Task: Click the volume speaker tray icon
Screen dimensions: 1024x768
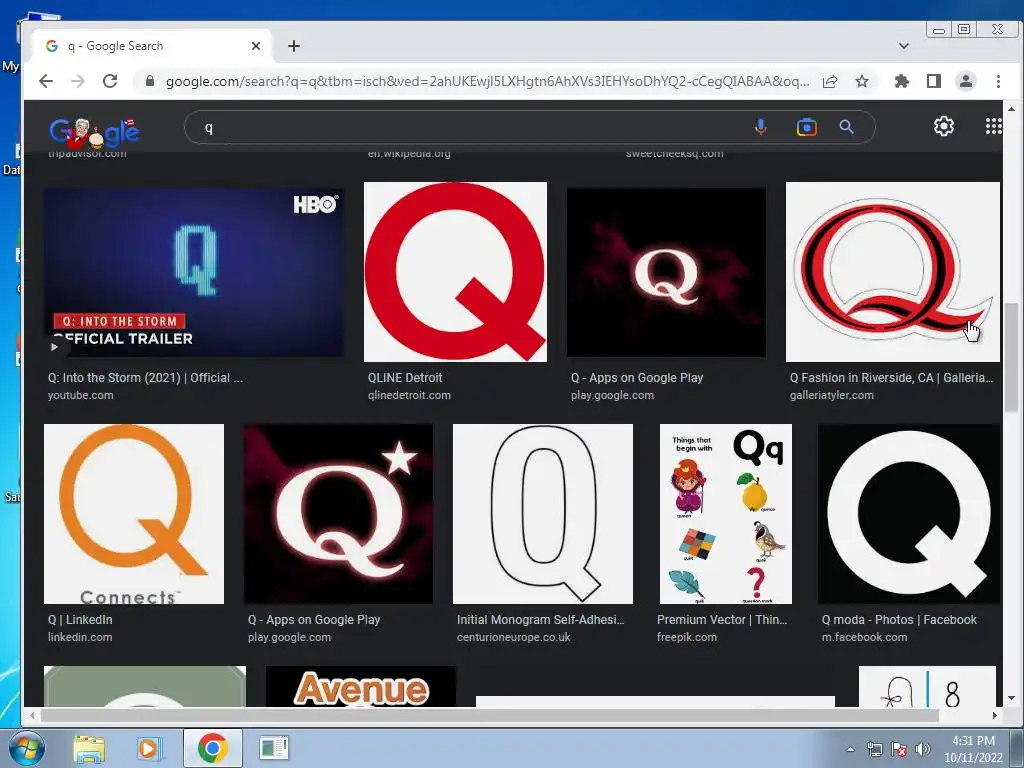Action: click(922, 749)
